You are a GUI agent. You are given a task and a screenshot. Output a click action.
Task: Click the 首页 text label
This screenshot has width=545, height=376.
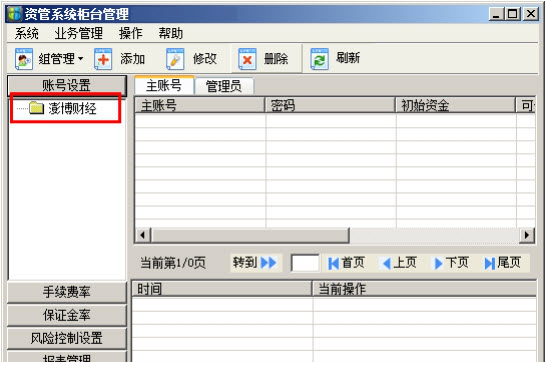pyautogui.click(x=353, y=263)
